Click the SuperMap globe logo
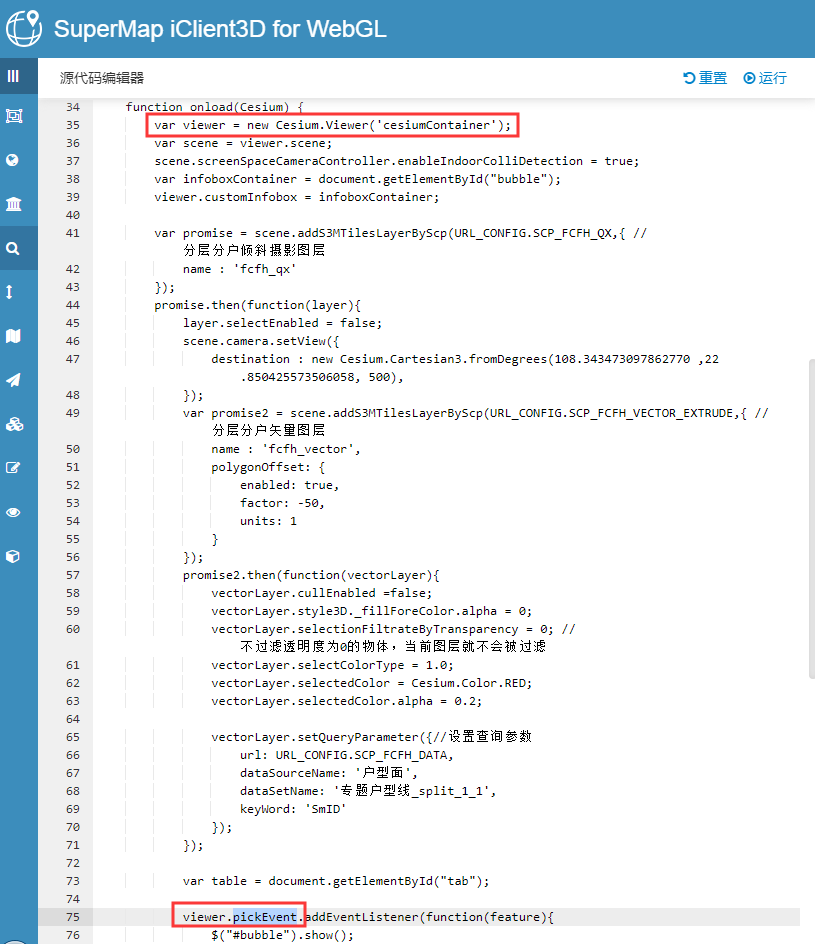This screenshot has width=815, height=944. click(x=24, y=28)
